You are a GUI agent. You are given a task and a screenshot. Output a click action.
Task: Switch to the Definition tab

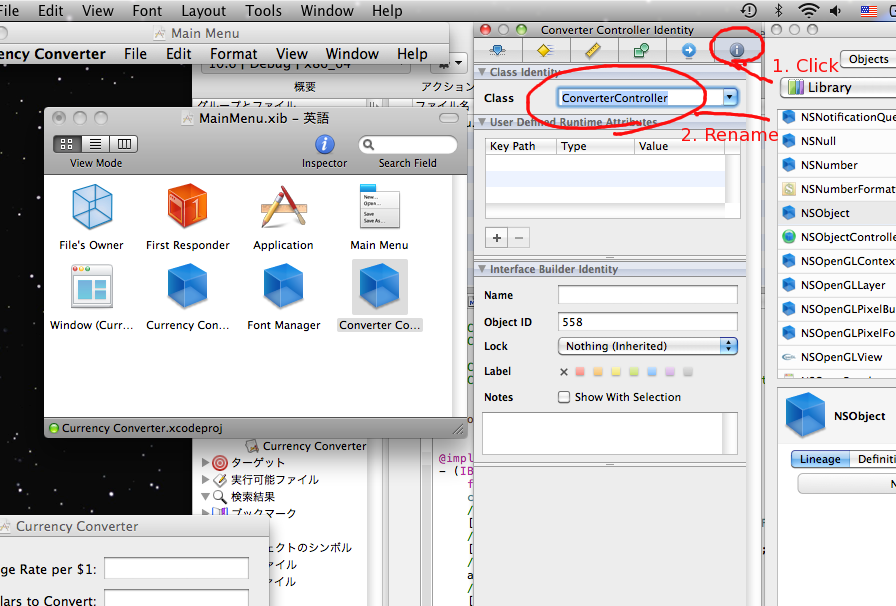click(x=873, y=459)
